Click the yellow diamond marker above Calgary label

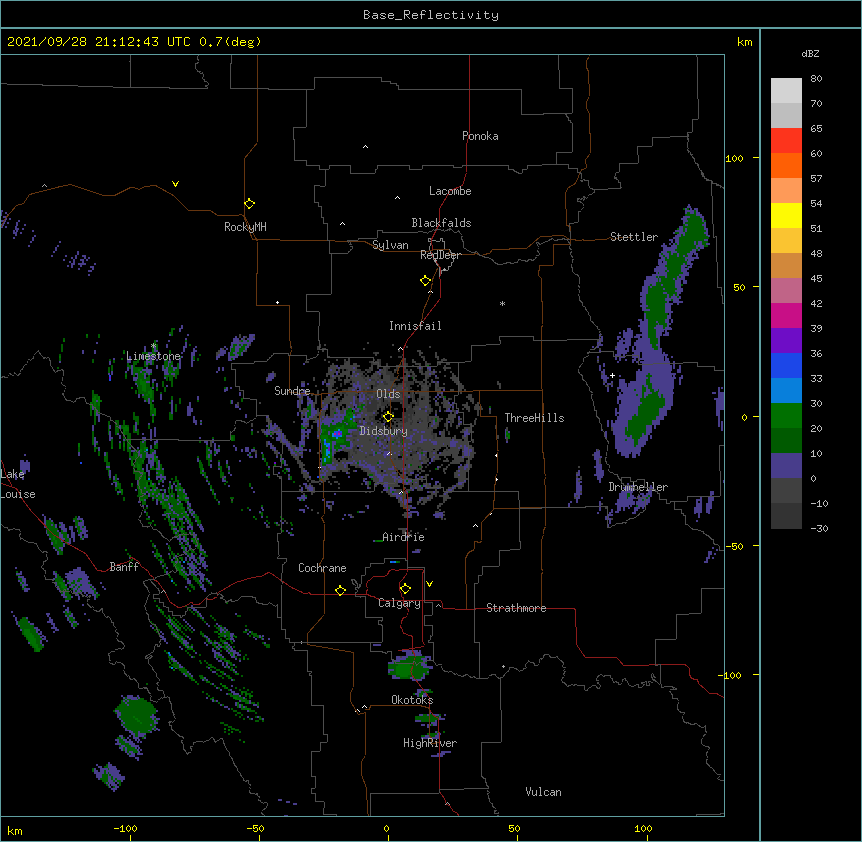405,589
